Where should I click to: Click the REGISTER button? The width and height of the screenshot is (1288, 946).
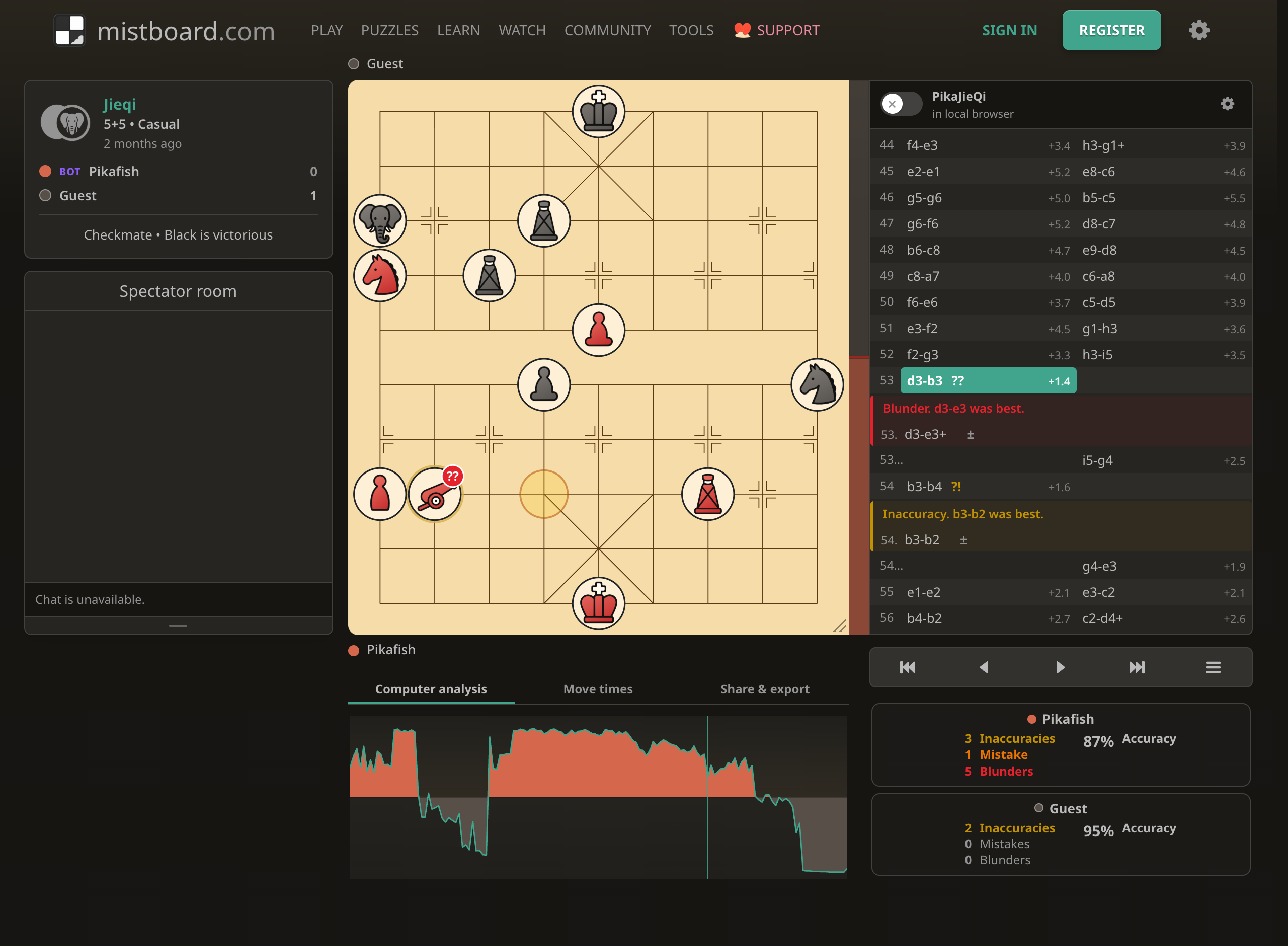(x=1111, y=30)
